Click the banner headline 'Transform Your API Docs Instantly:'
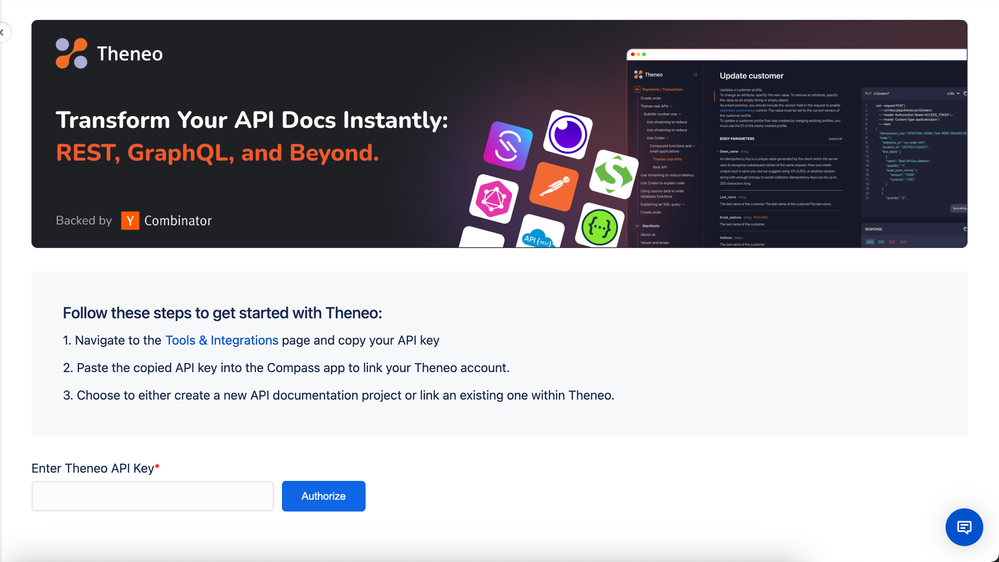Image resolution: width=999 pixels, height=562 pixels. coord(252,120)
